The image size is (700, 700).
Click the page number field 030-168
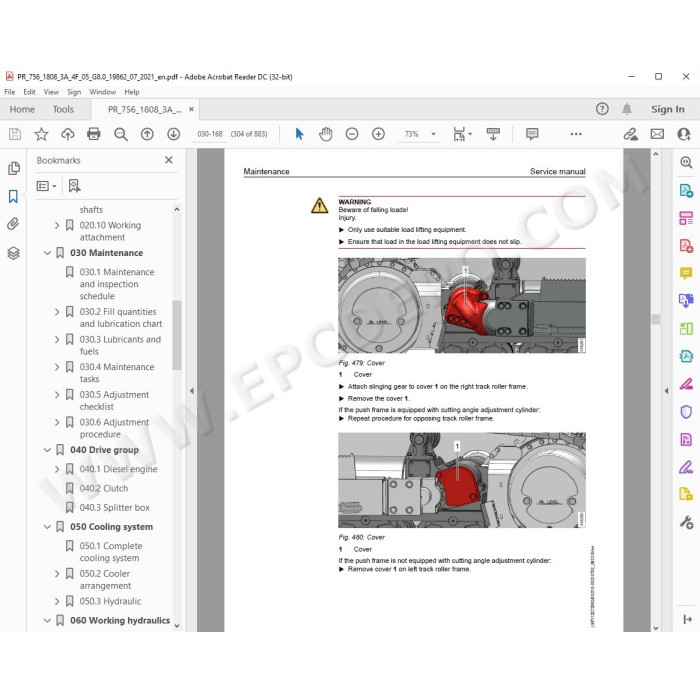pos(210,134)
